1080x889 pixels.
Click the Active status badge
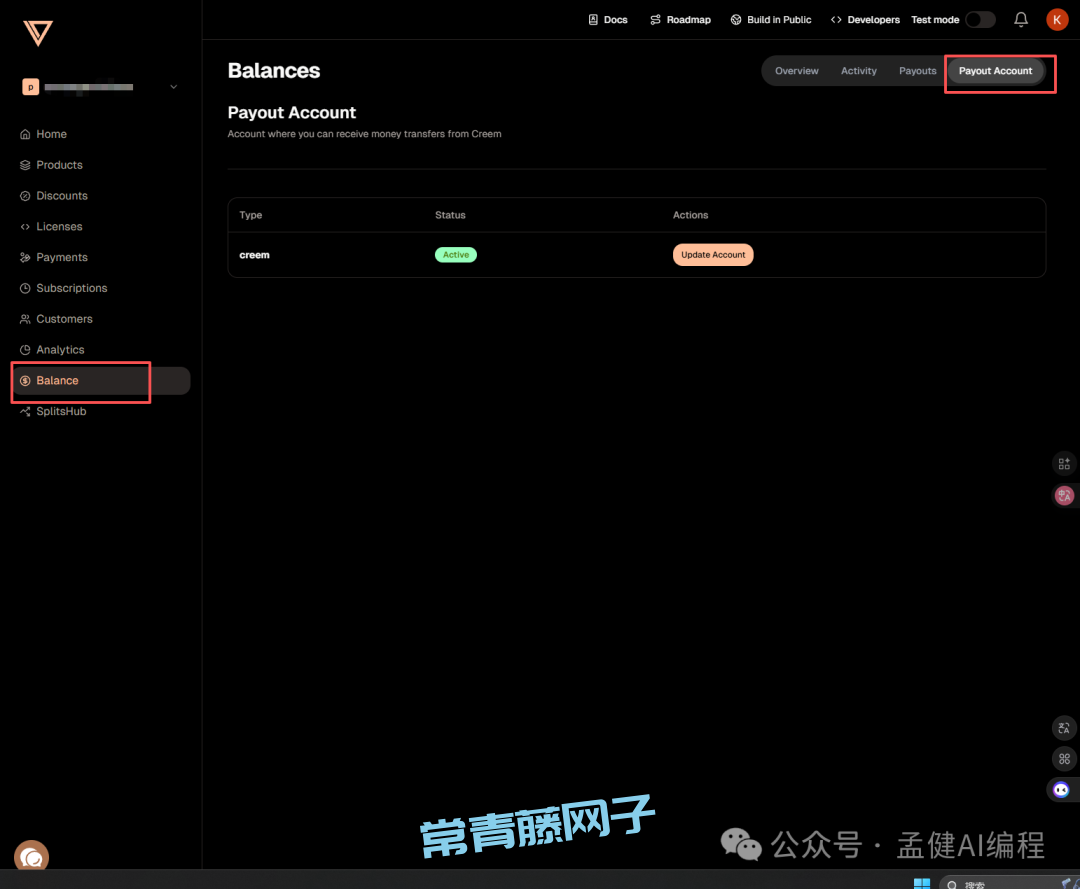(456, 255)
